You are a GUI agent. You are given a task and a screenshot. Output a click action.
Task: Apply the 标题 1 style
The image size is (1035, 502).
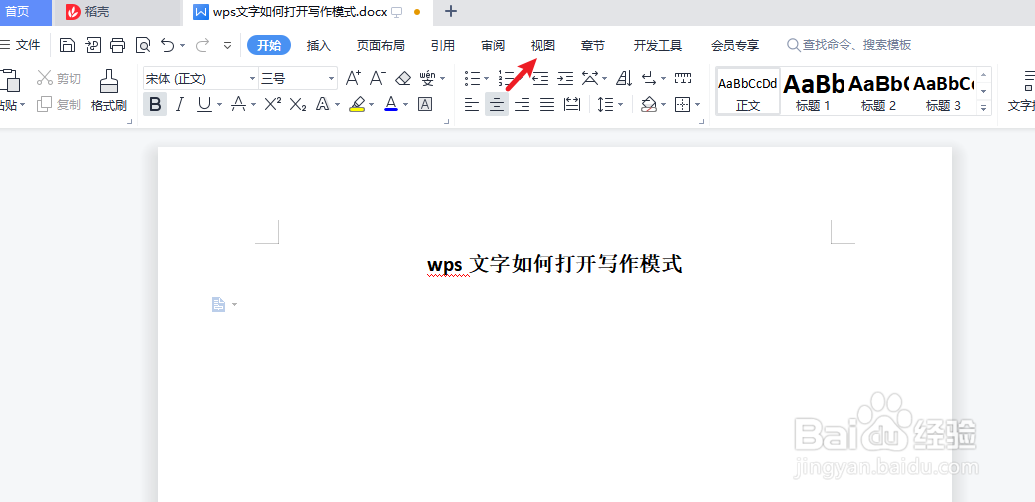click(813, 91)
